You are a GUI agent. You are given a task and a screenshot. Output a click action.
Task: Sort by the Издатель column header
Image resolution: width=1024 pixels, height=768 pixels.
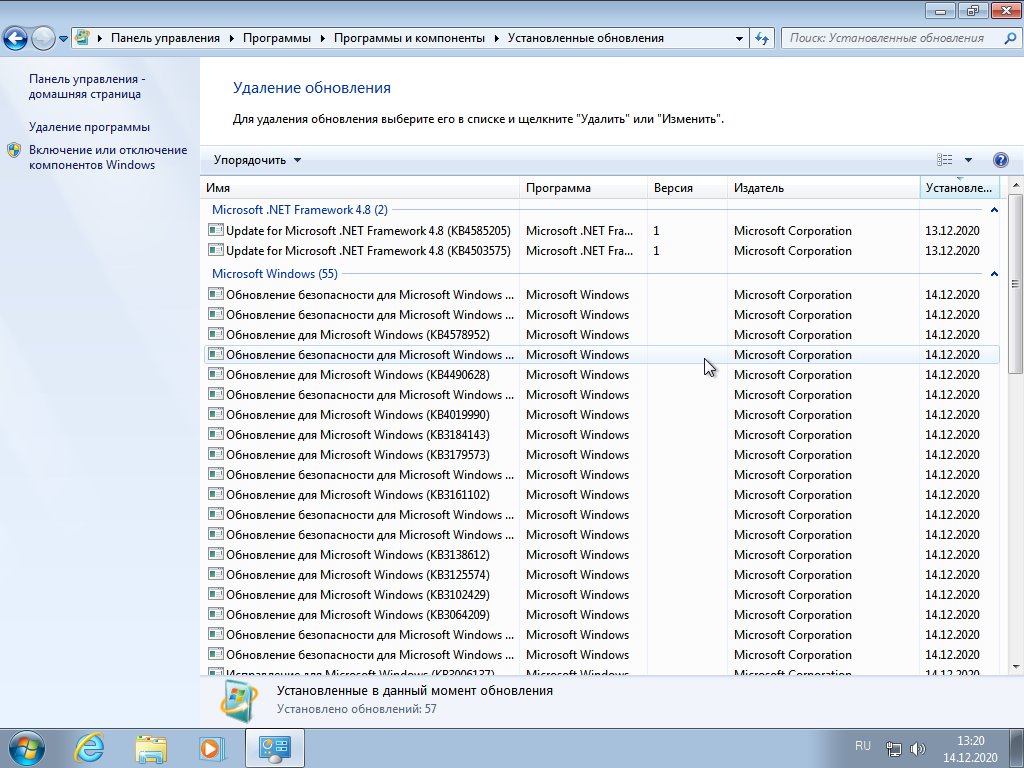(x=822, y=188)
